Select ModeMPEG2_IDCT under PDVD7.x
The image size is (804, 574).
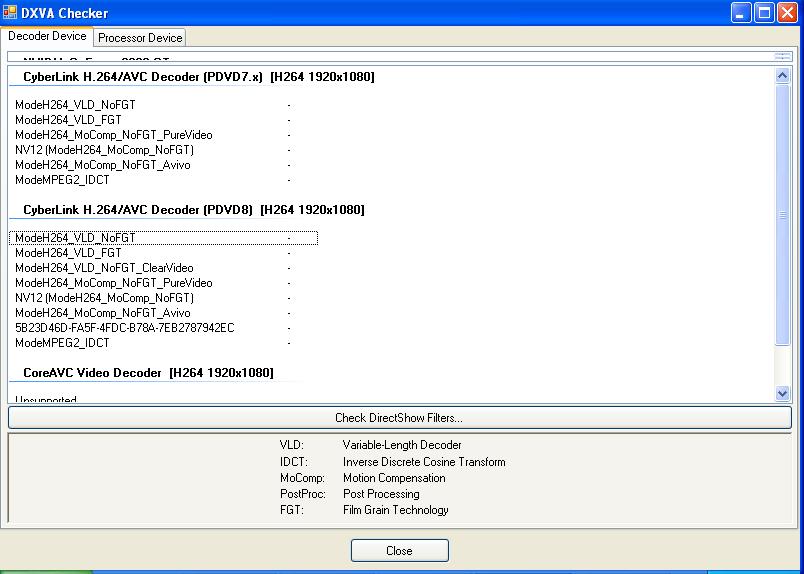(164, 180)
